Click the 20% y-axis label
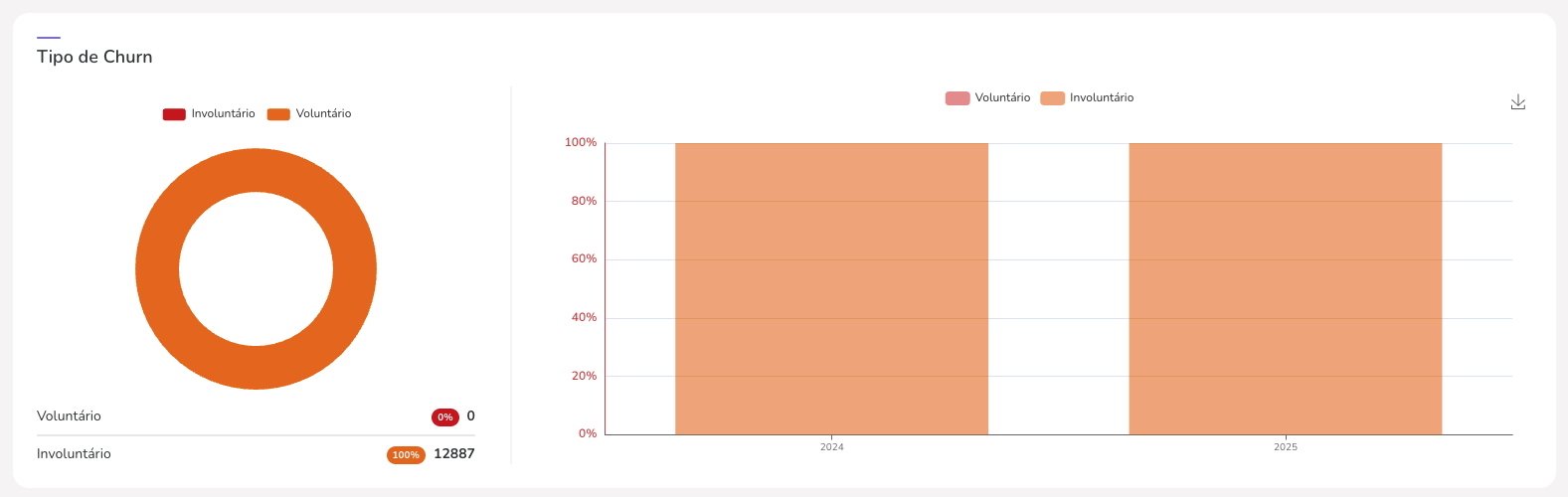The height and width of the screenshot is (497, 1568). tap(584, 376)
